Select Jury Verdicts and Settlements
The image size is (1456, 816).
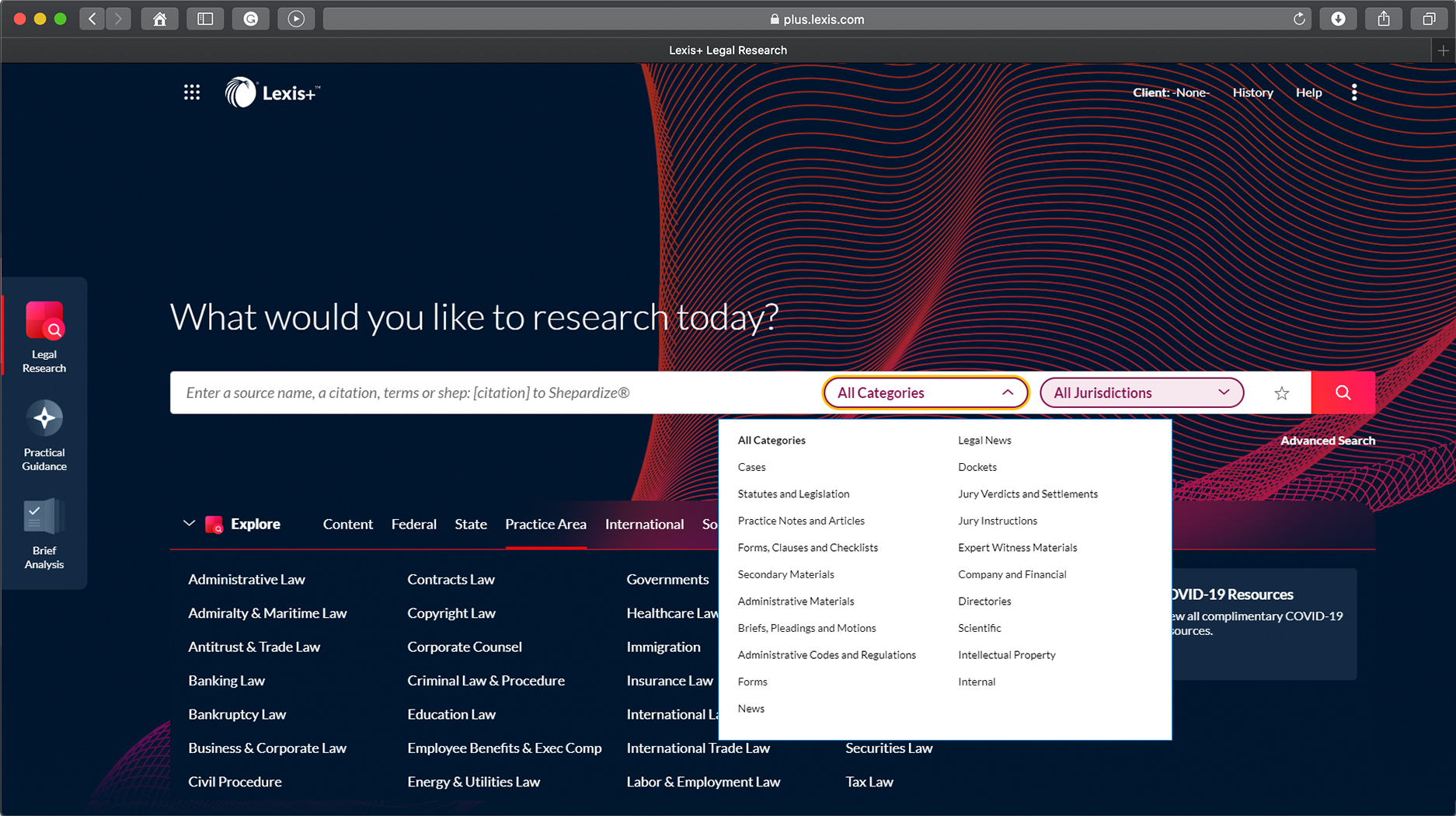coord(1028,494)
